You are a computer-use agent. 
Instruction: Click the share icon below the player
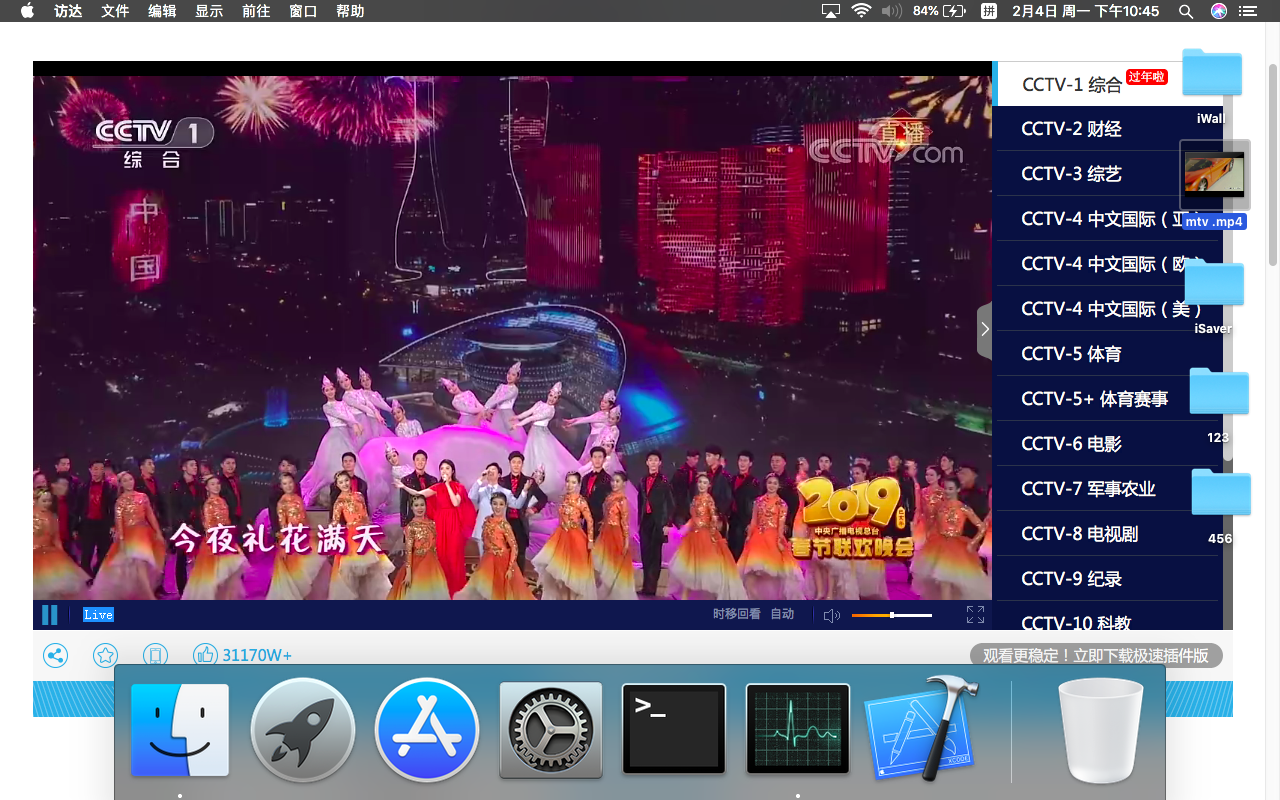[x=55, y=656]
